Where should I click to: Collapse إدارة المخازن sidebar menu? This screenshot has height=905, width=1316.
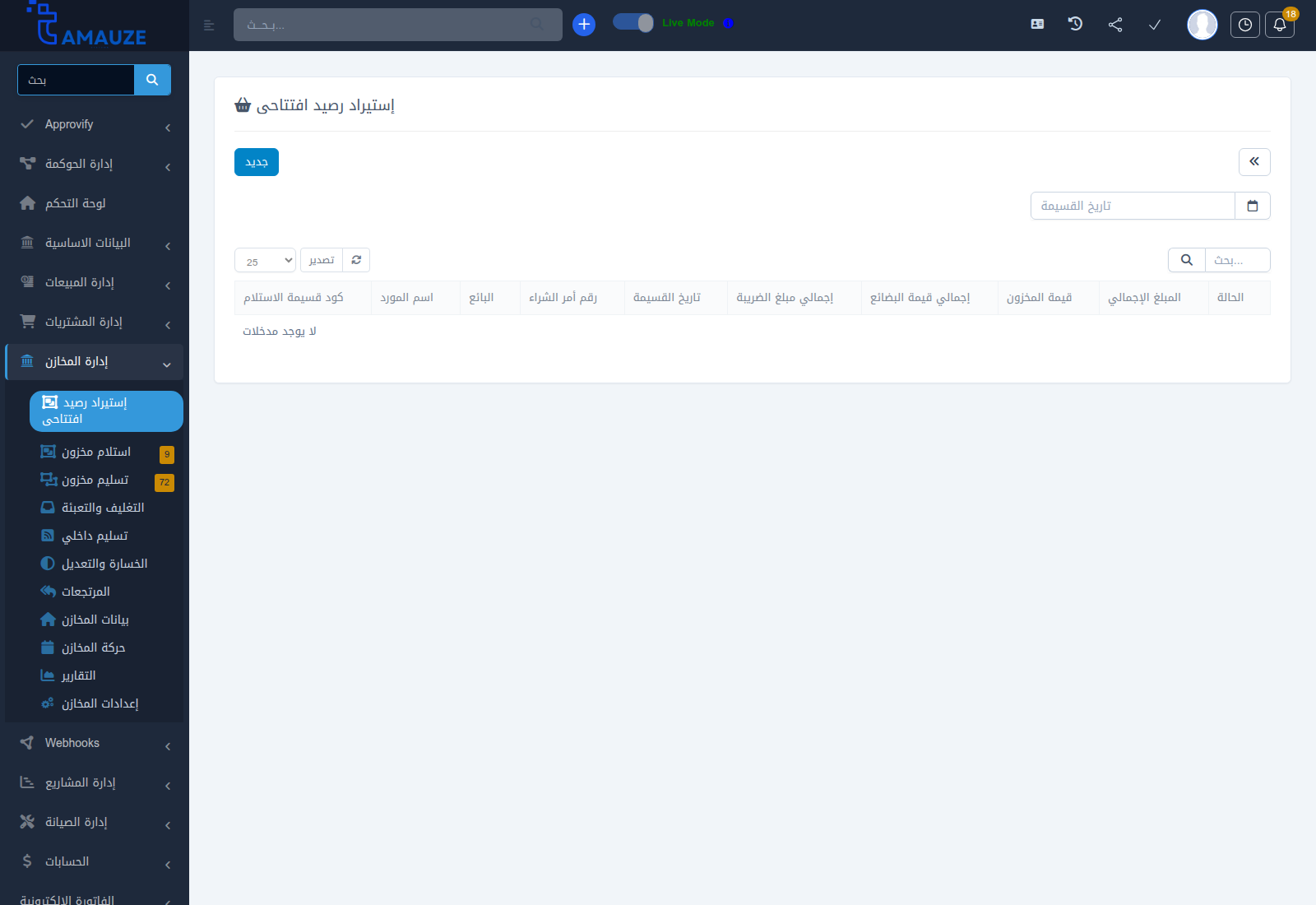click(x=95, y=362)
